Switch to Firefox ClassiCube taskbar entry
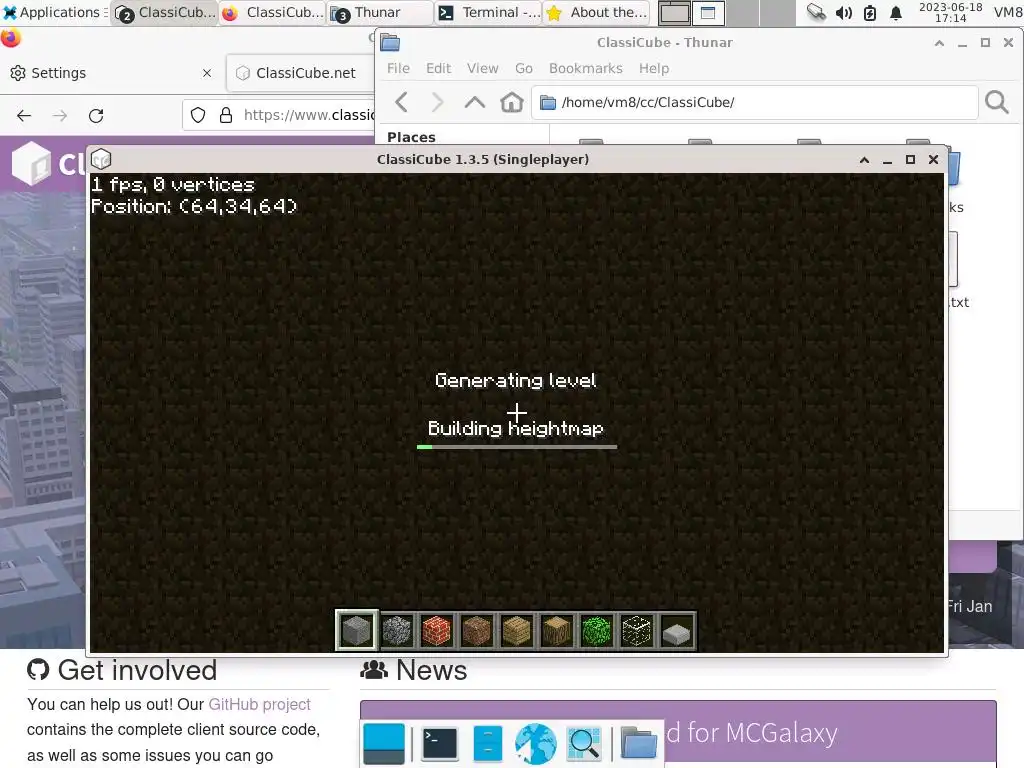 click(x=273, y=12)
